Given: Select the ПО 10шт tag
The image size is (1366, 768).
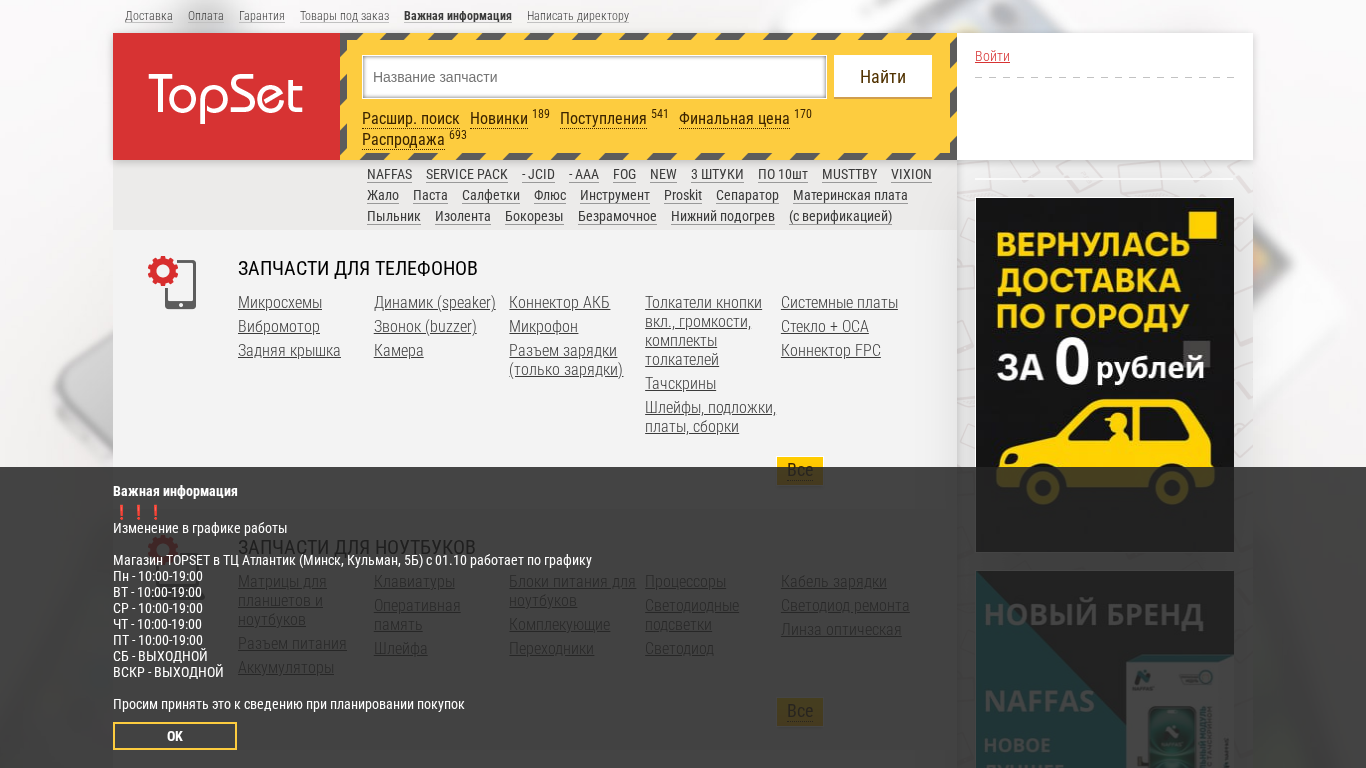Looking at the screenshot, I should tap(783, 174).
